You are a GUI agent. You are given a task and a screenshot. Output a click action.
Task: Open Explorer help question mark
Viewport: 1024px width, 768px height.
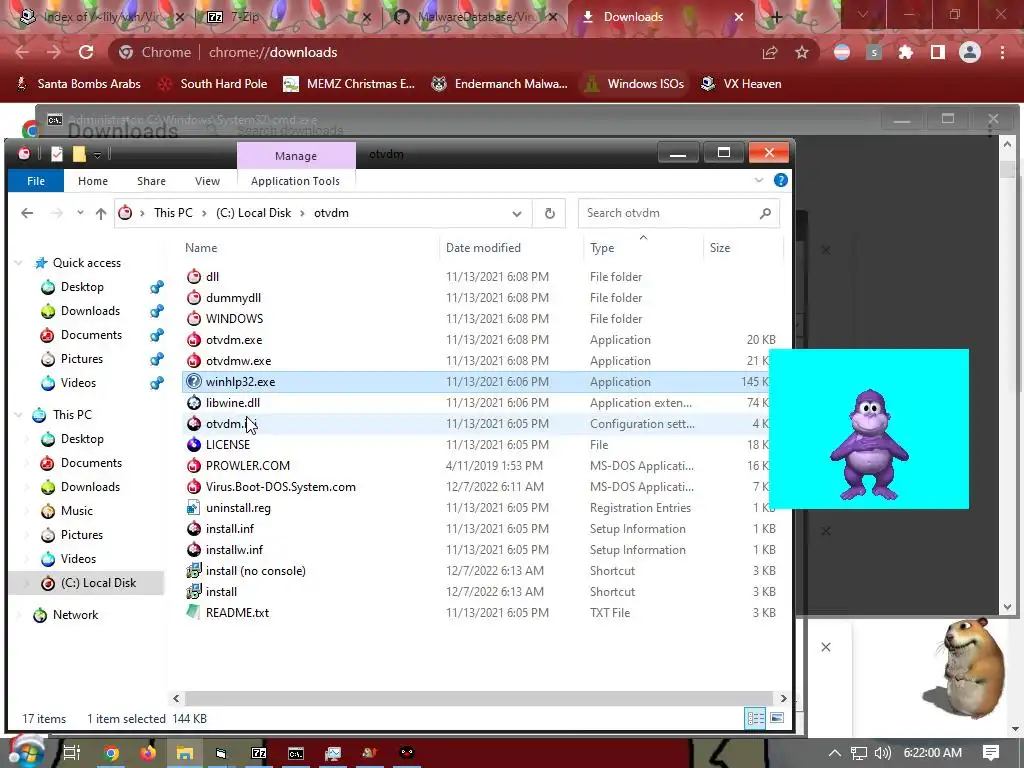[780, 180]
